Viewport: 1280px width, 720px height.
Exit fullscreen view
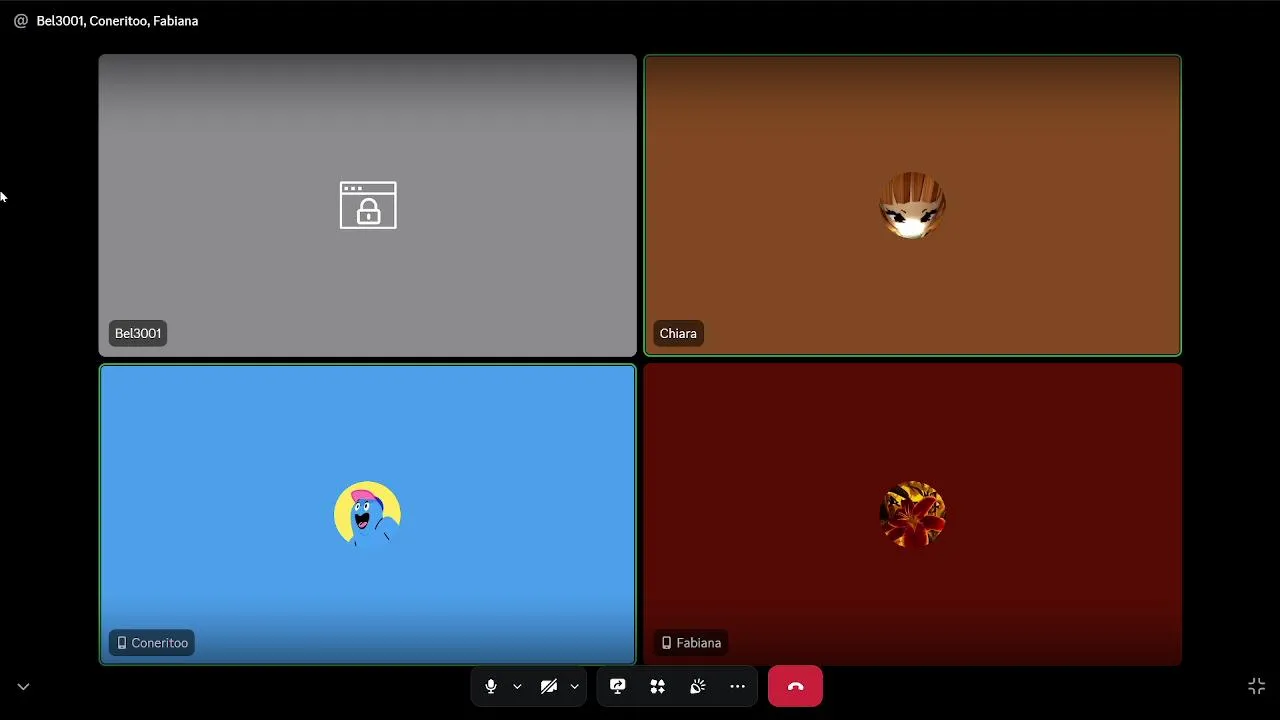1257,686
